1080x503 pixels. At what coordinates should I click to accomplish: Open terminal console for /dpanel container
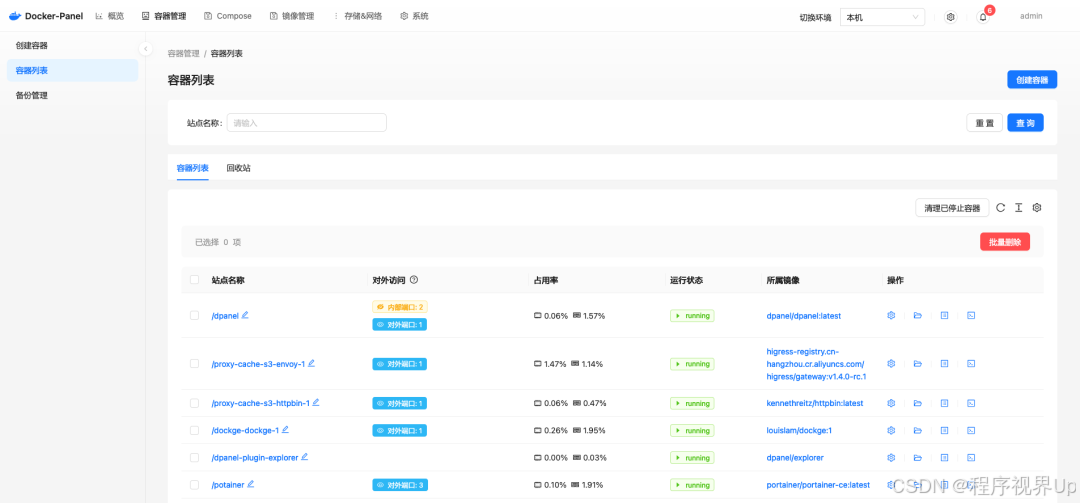(x=970, y=316)
